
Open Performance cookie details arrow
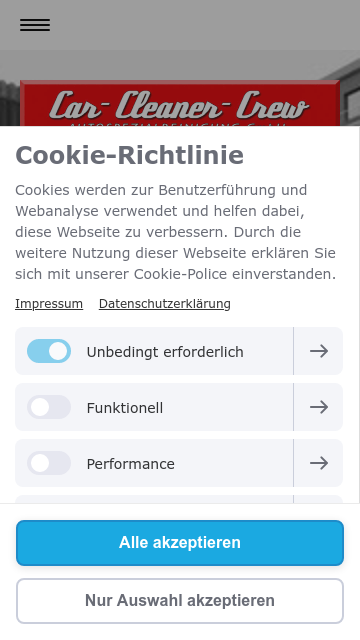click(318, 463)
